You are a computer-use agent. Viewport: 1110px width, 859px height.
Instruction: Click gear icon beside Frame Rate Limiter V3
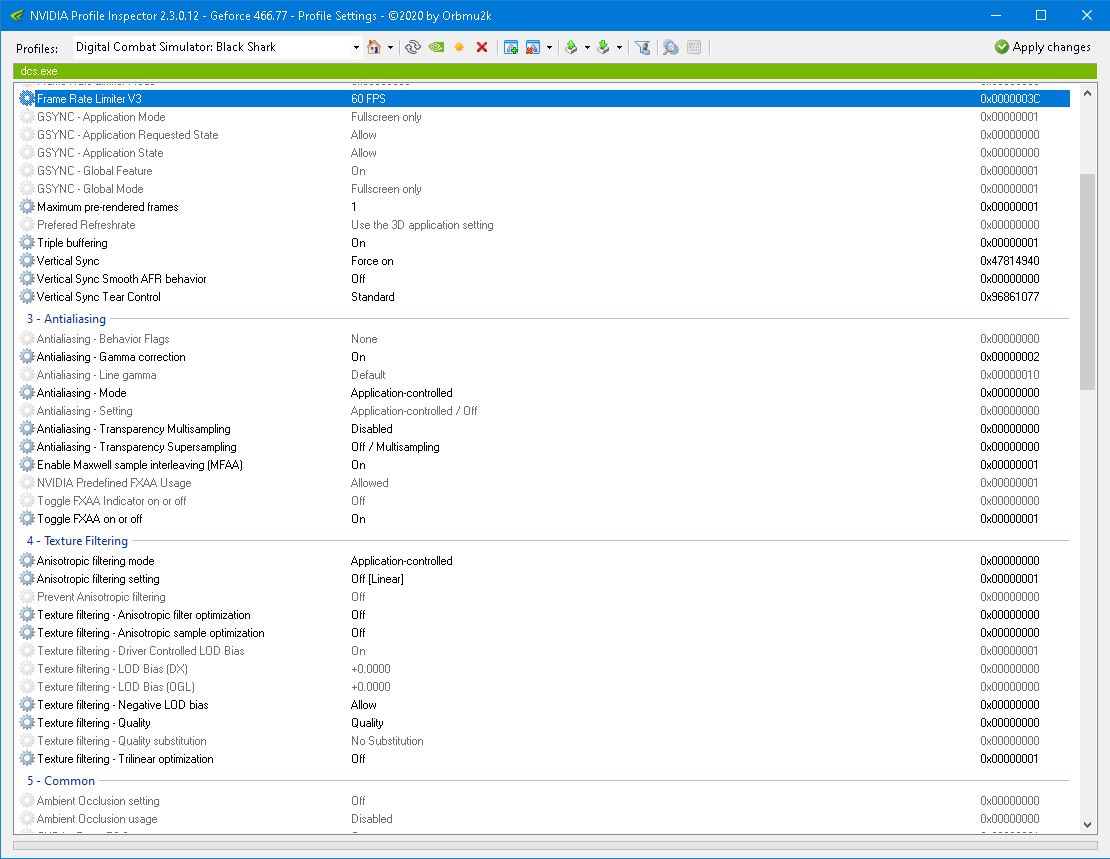(27, 98)
